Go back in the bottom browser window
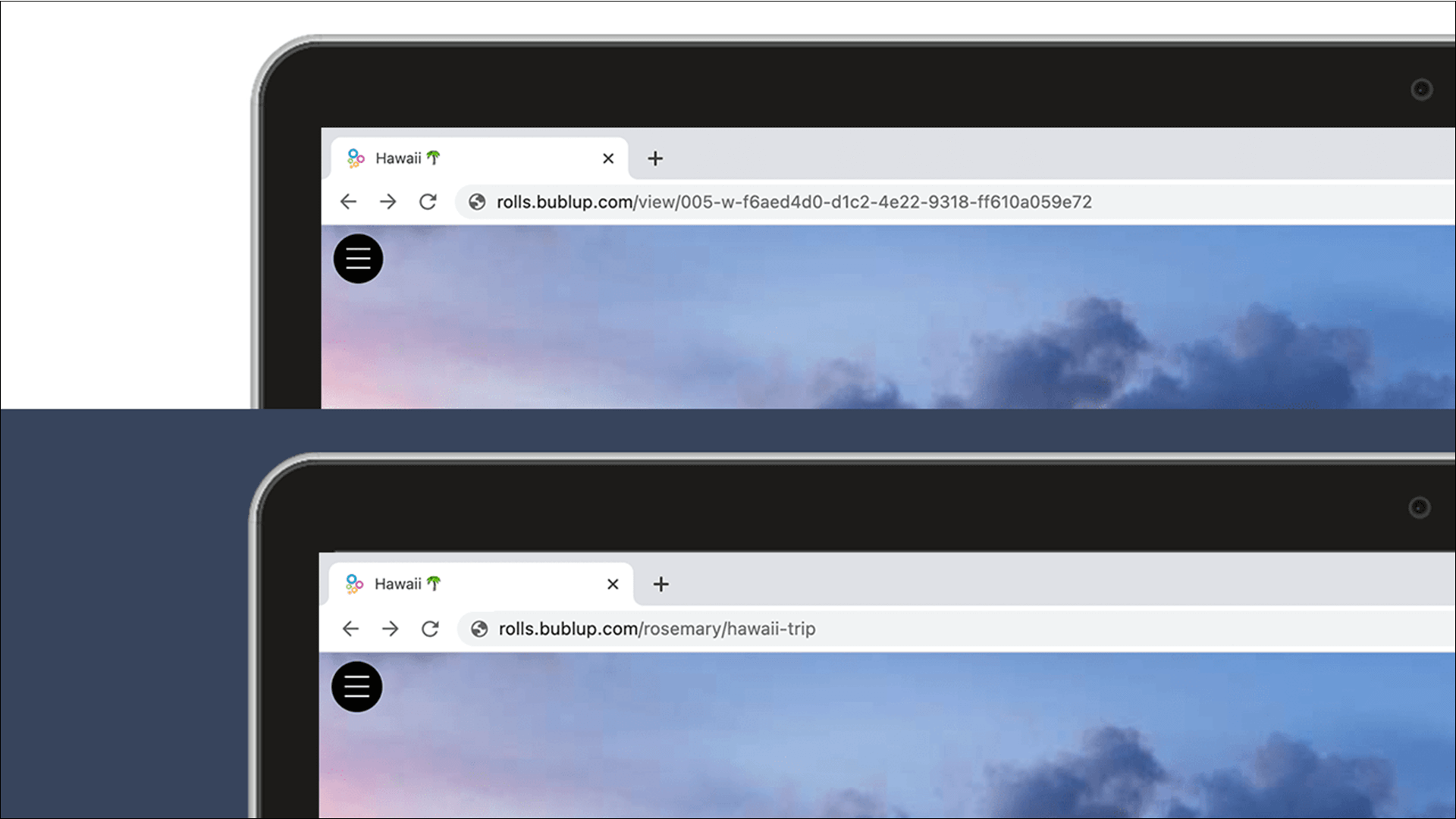1456x819 pixels. (350, 629)
